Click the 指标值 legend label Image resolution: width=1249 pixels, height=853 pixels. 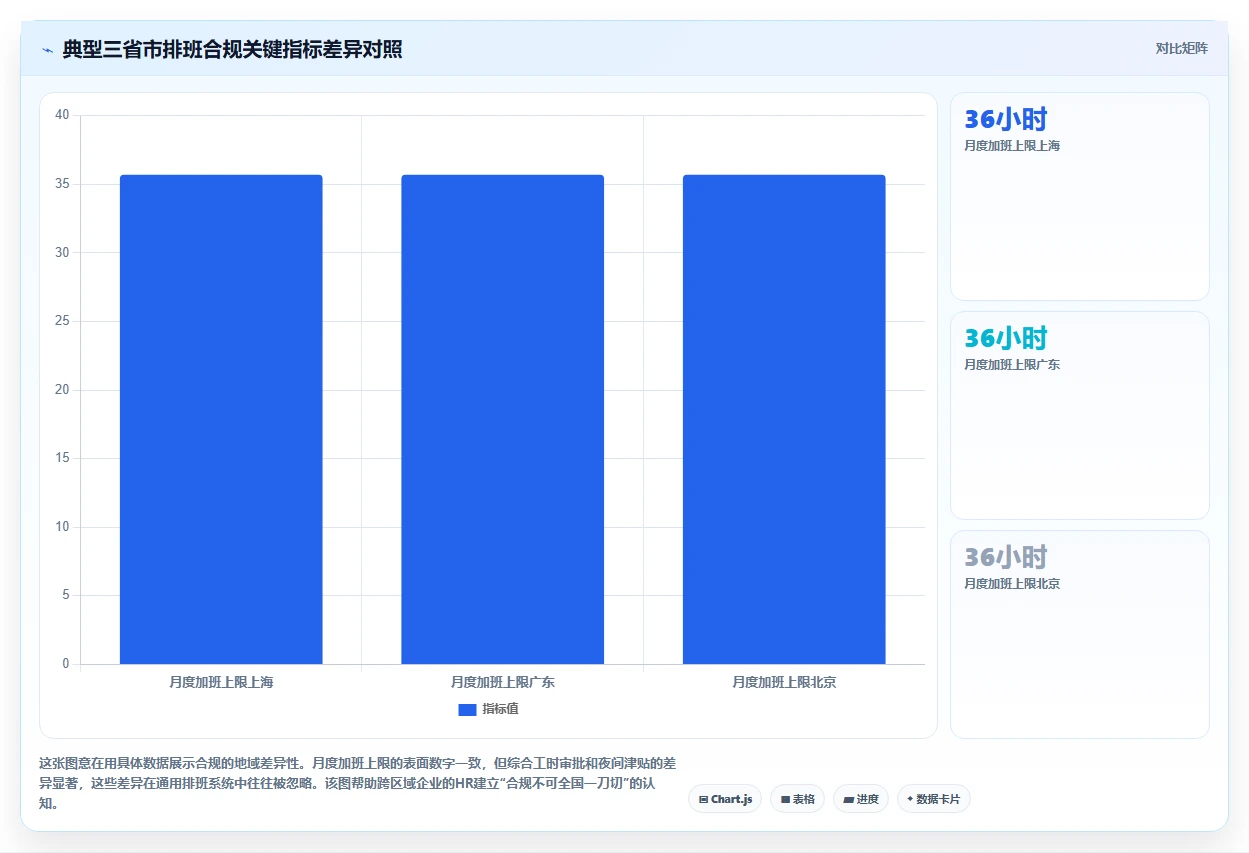coord(500,709)
